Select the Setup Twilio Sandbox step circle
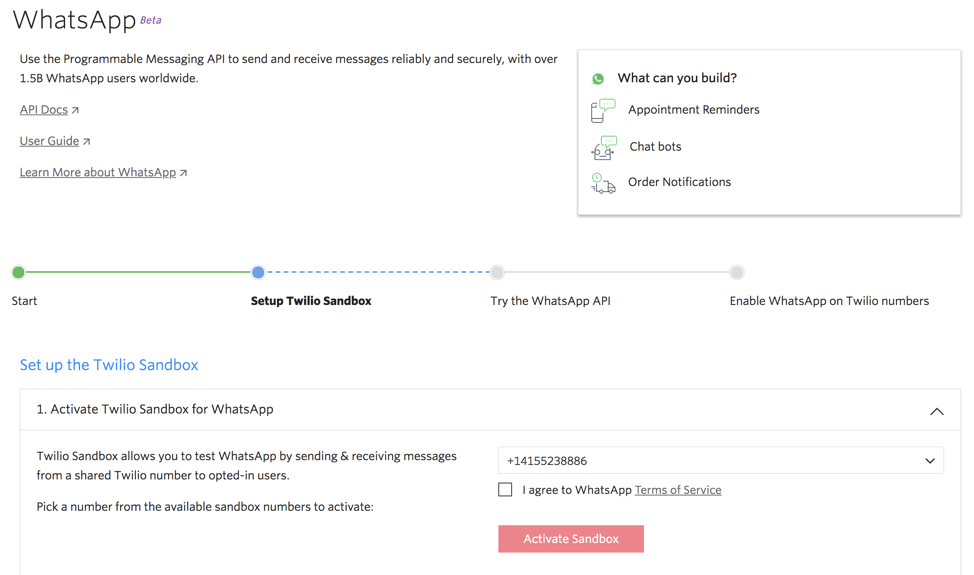Image resolution: width=974 pixels, height=575 pixels. click(258, 272)
